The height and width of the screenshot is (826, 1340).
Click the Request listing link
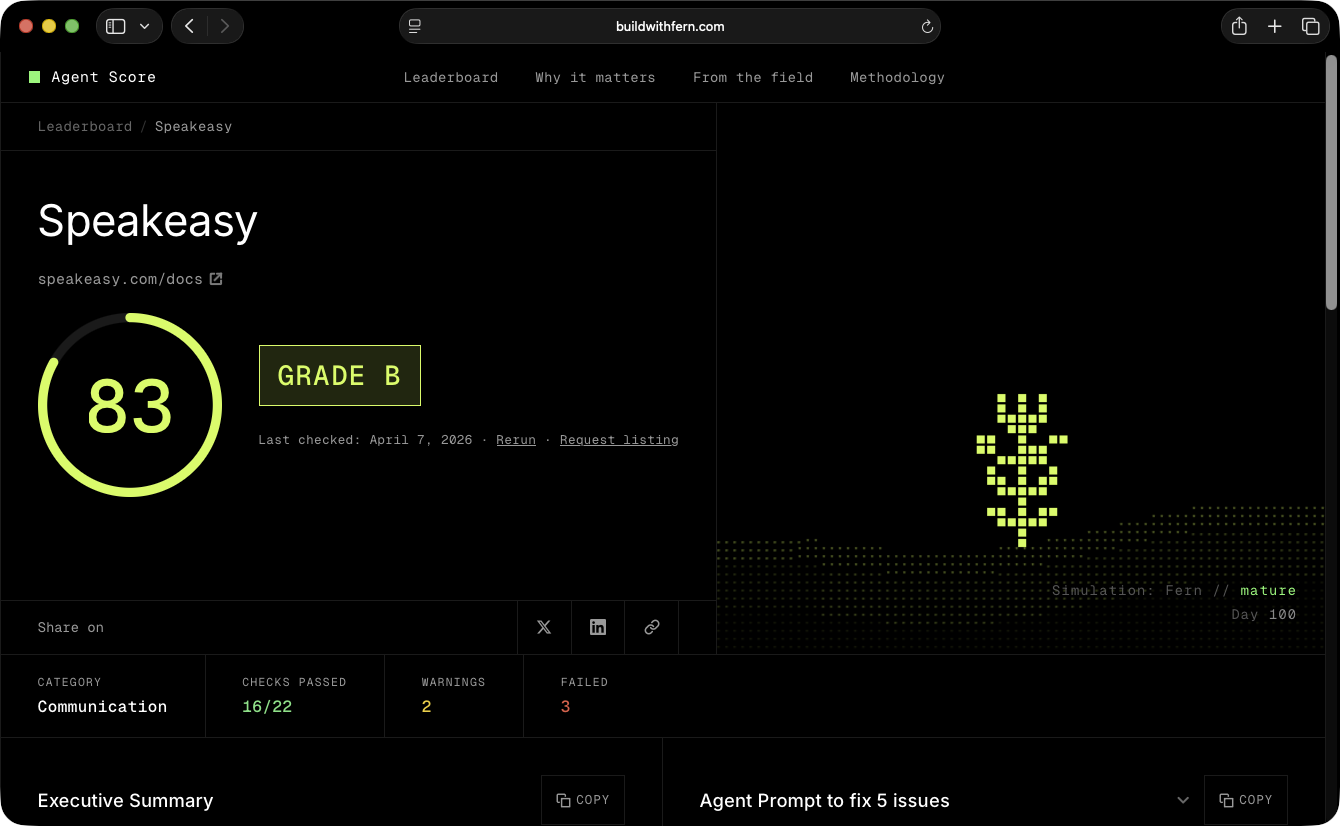point(619,440)
